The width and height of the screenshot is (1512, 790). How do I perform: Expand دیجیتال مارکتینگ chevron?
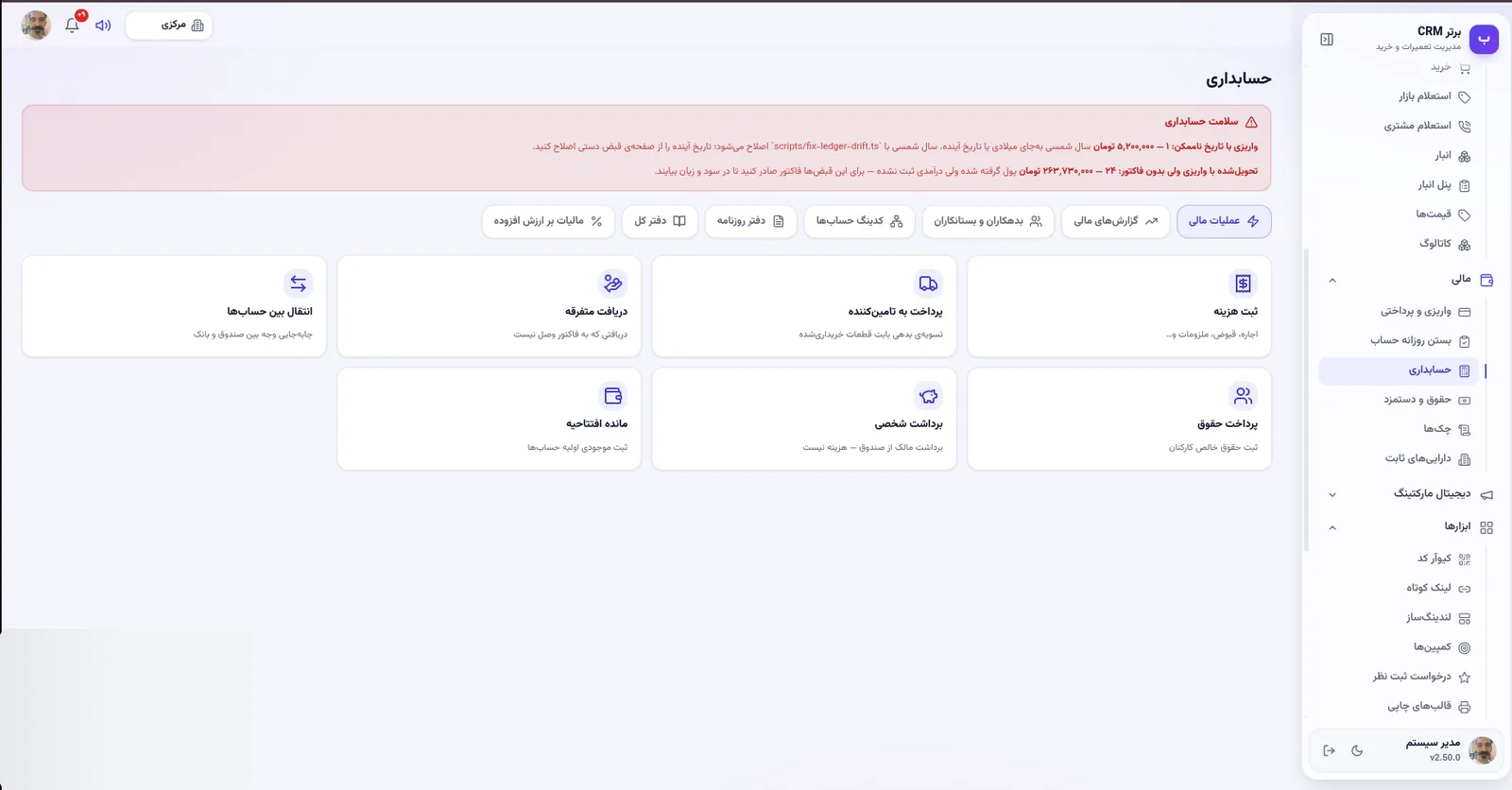(x=1332, y=494)
